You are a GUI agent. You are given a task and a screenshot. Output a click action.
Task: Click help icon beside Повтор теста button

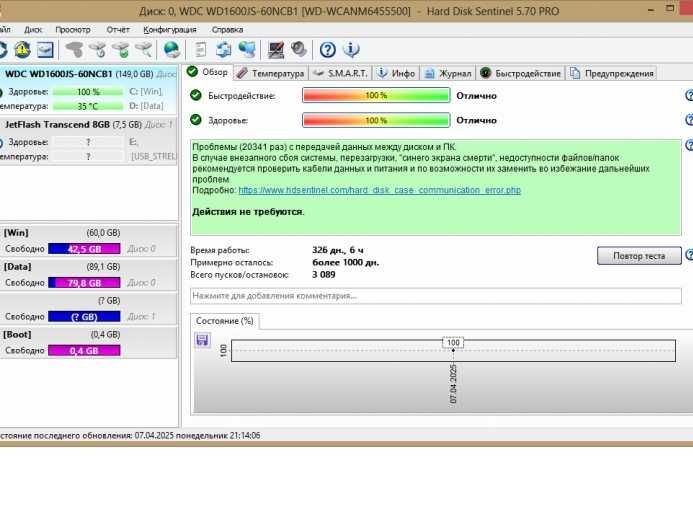tap(689, 255)
